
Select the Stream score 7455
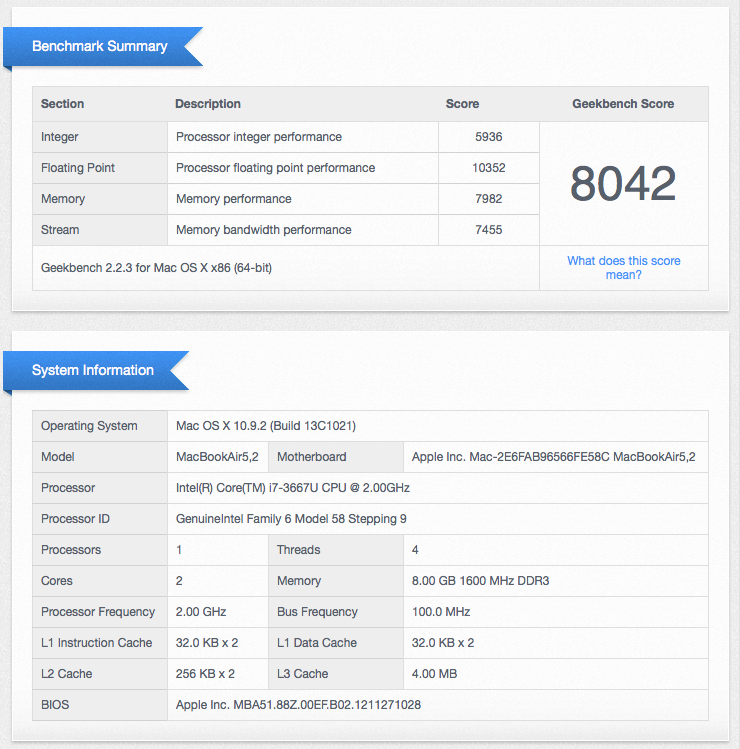[488, 230]
